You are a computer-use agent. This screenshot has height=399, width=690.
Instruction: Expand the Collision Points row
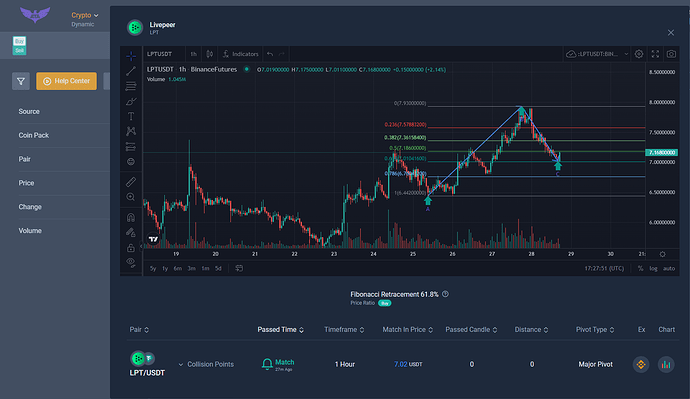point(206,364)
